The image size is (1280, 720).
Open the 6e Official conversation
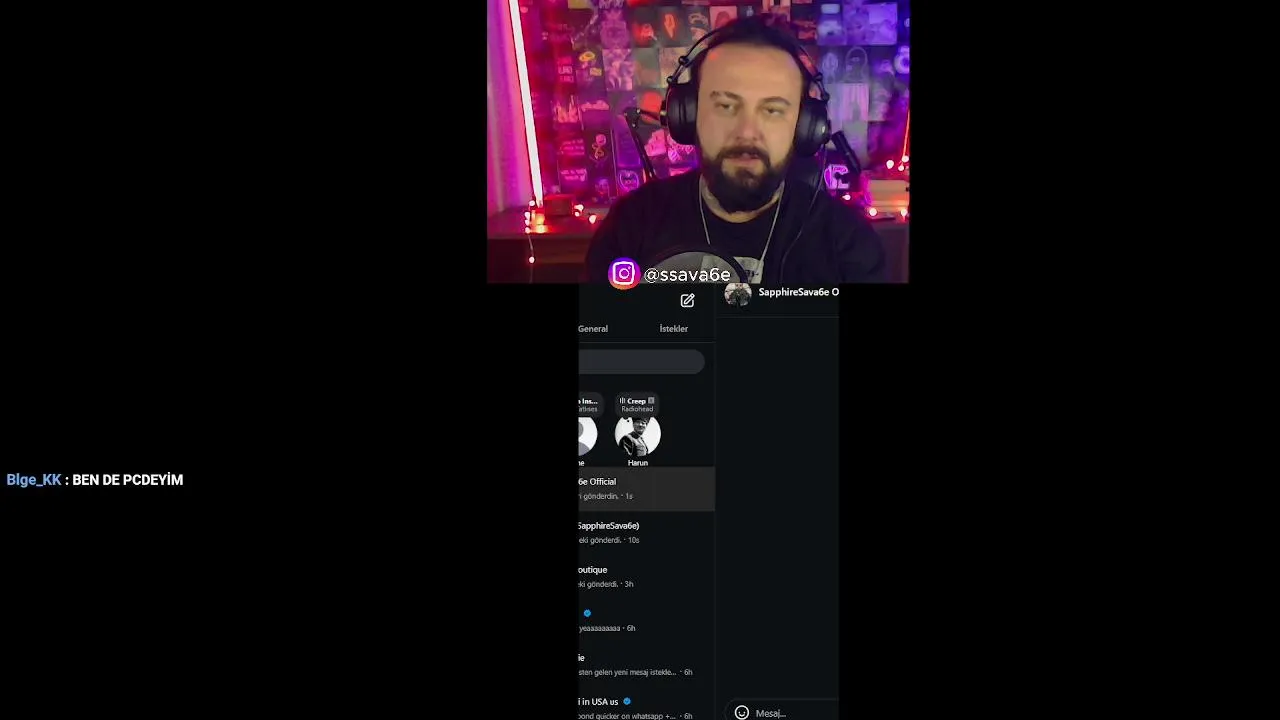click(646, 488)
